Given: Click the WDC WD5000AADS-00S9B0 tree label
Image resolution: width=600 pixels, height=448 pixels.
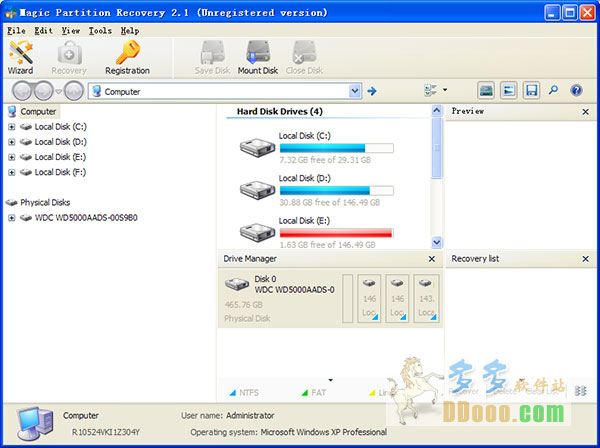Looking at the screenshot, I should pyautogui.click(x=86, y=218).
